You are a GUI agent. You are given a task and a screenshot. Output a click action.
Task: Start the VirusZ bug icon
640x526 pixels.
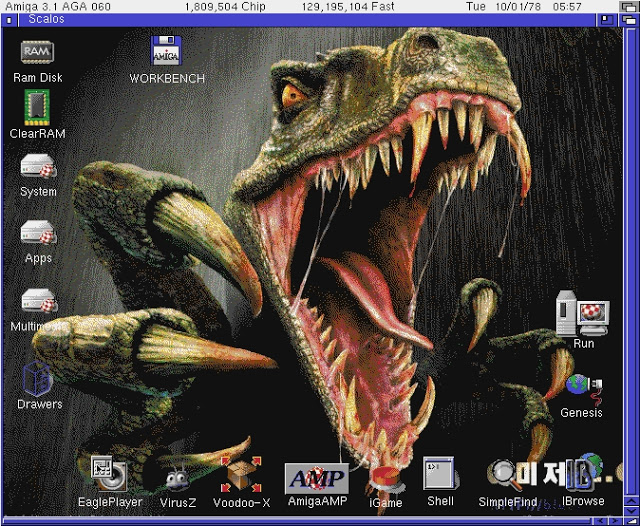coord(178,477)
